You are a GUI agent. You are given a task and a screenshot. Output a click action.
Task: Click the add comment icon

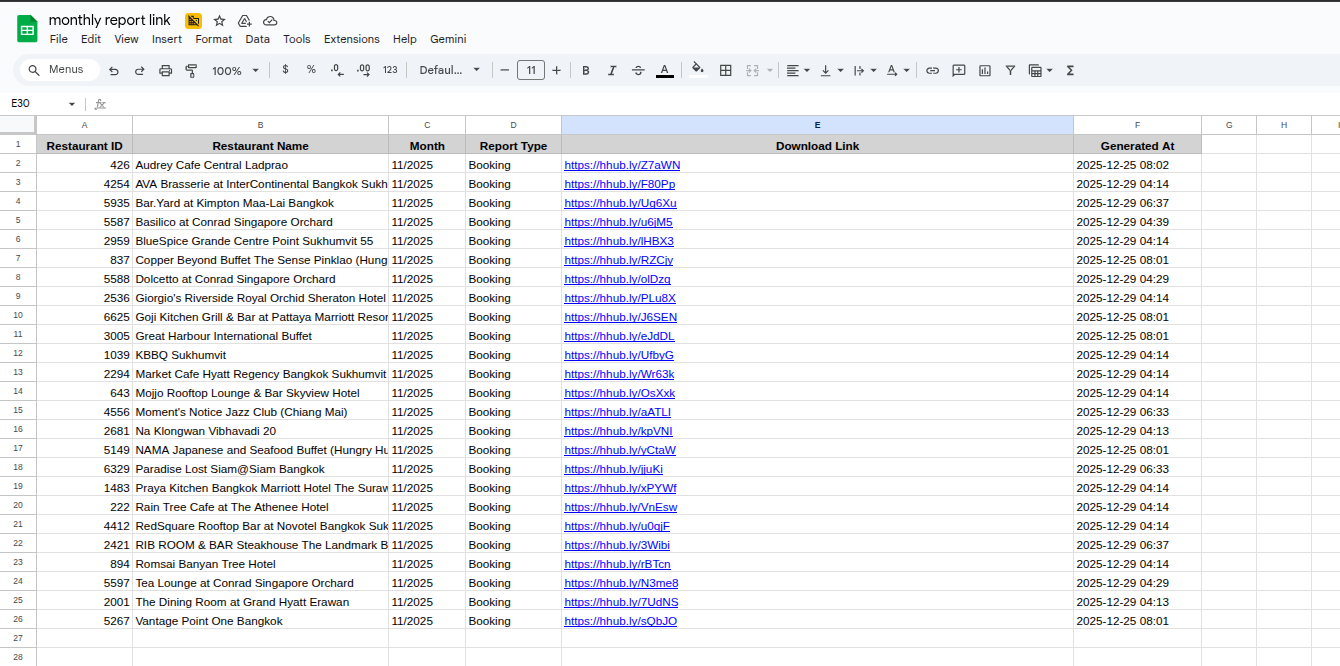coord(959,70)
